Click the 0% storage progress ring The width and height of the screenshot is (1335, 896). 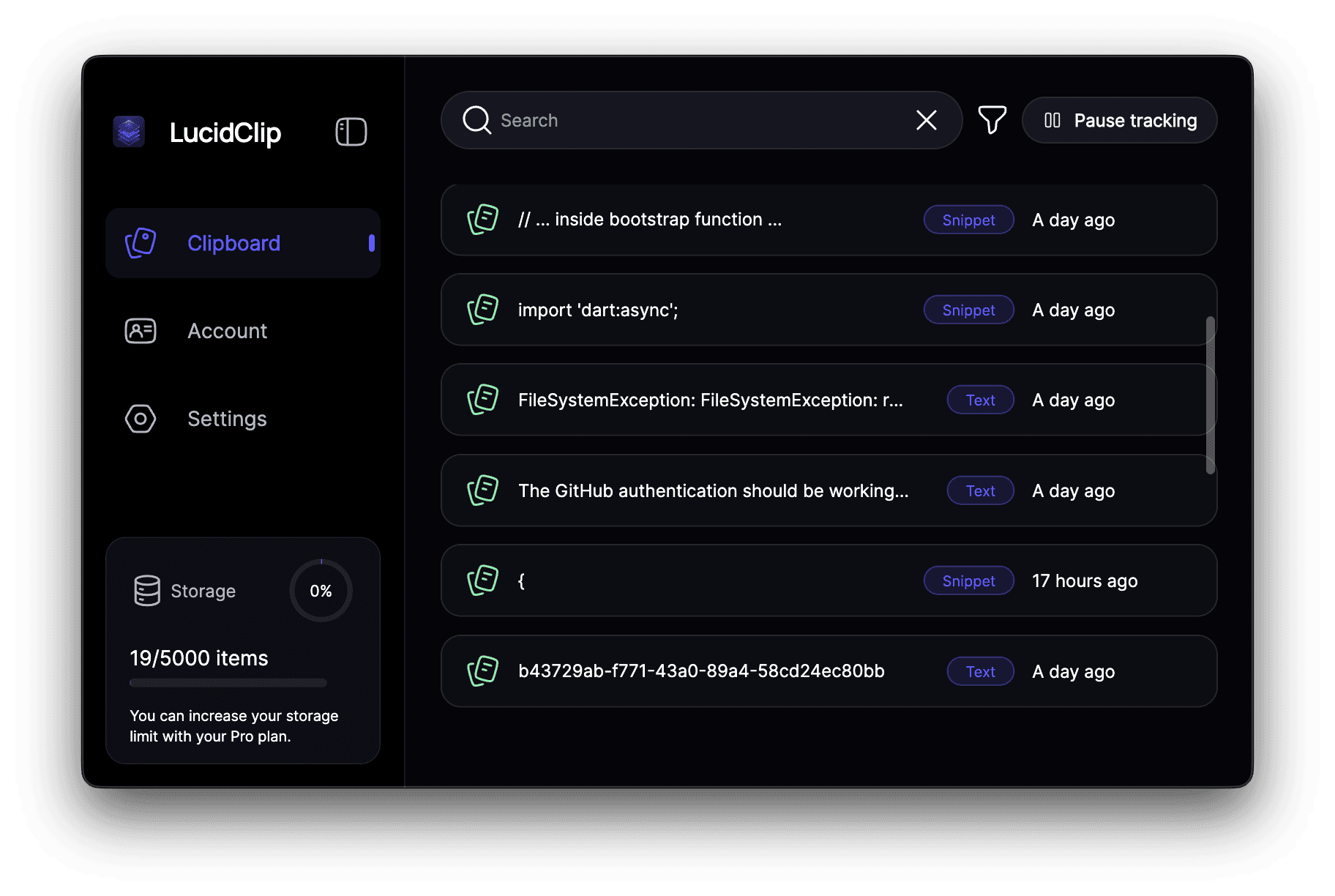[x=321, y=591]
